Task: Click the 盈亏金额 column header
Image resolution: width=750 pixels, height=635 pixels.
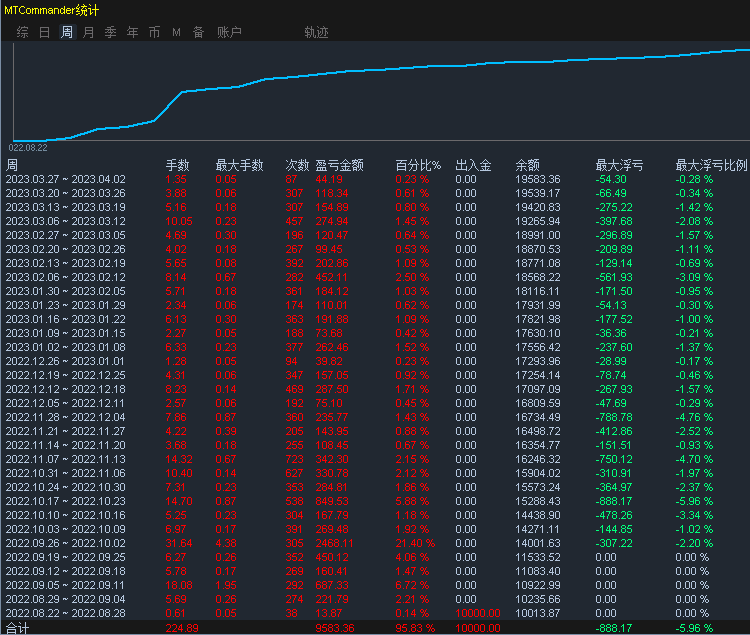Action: (339, 165)
